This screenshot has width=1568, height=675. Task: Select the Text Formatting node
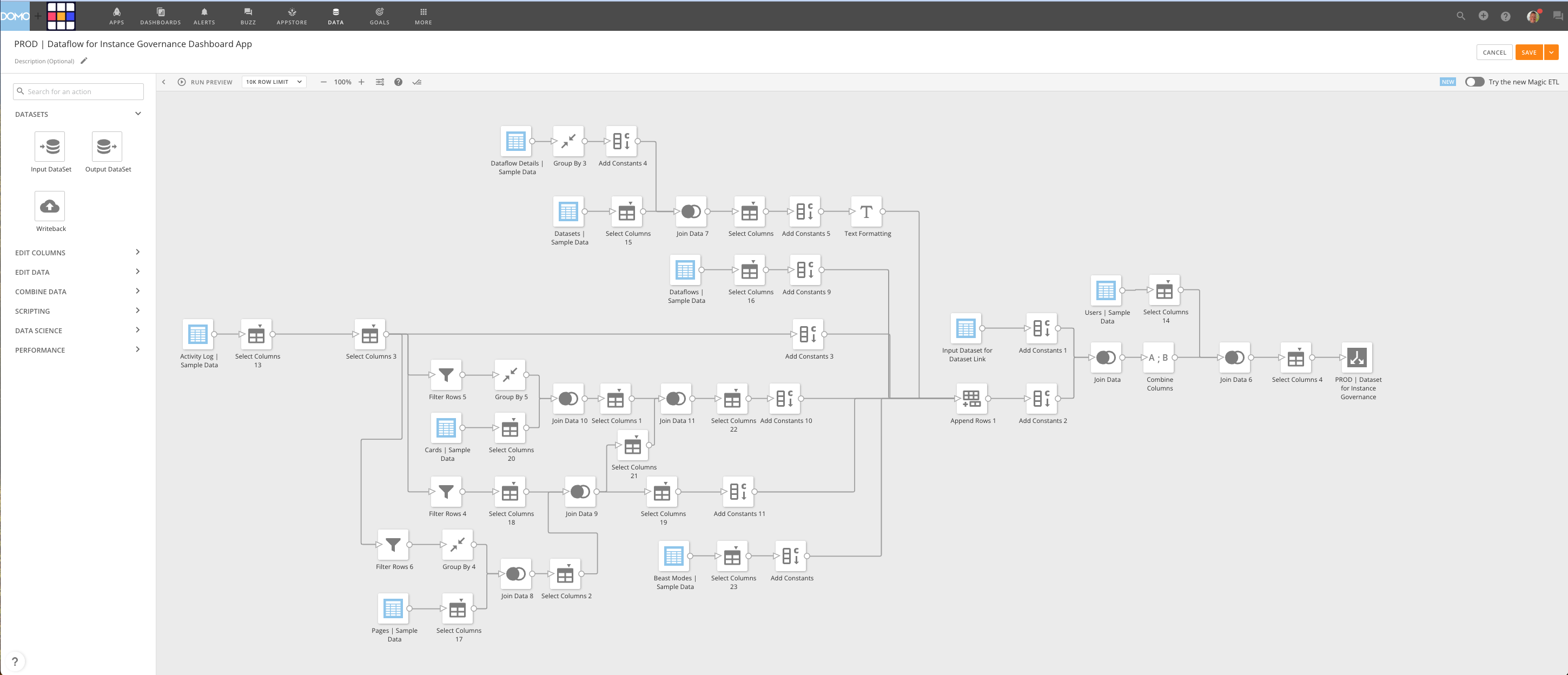point(867,212)
